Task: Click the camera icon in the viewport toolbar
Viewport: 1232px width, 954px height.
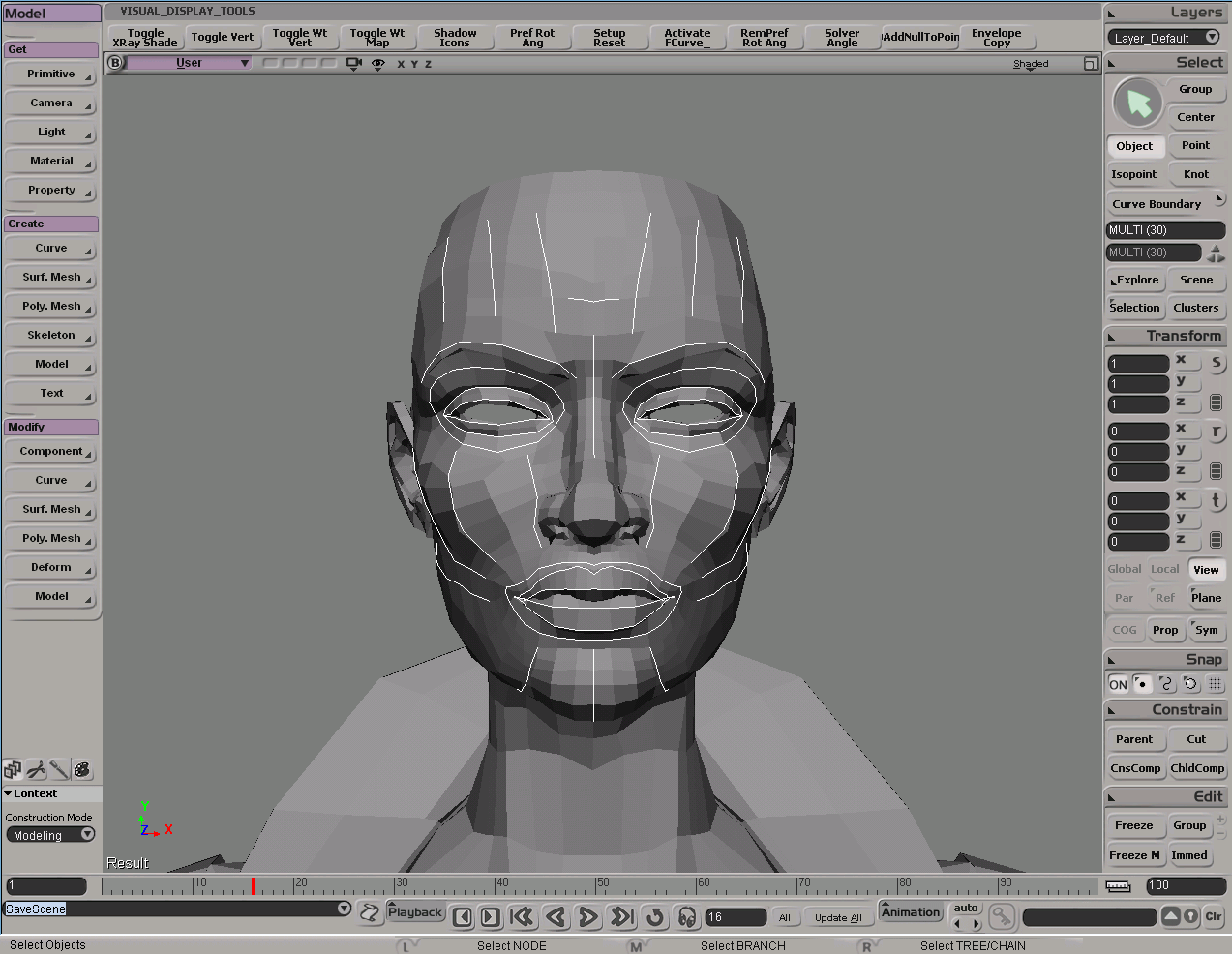Action: pos(353,63)
